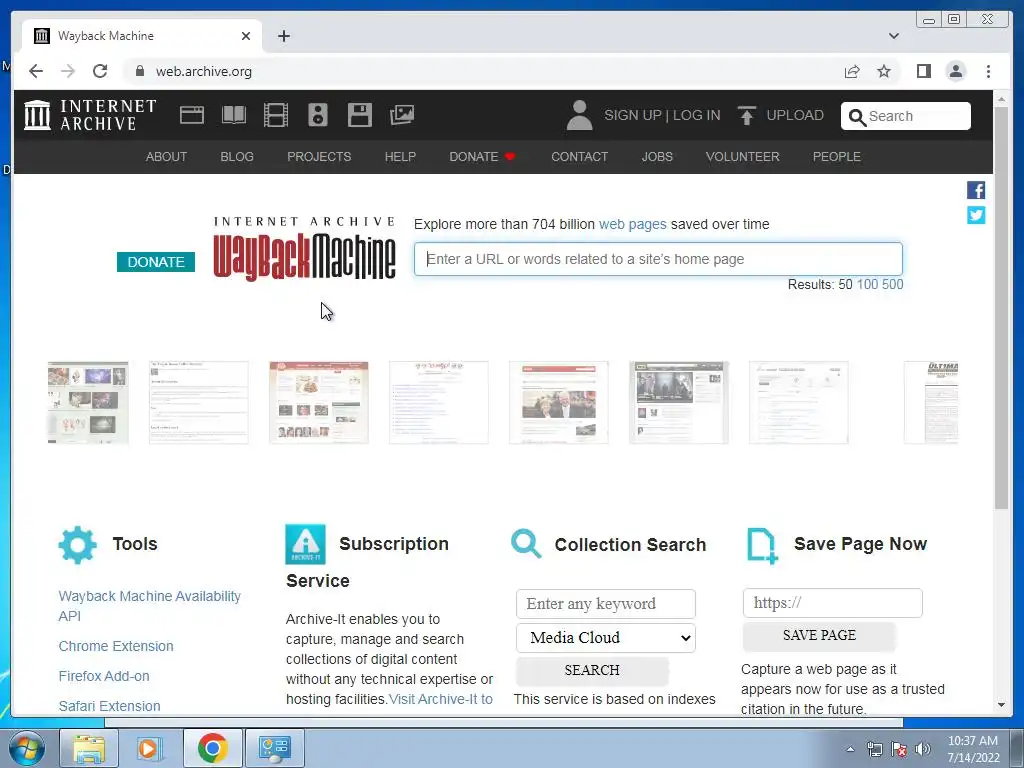Open the Chrome Extension link
This screenshot has width=1024, height=768.
point(116,646)
